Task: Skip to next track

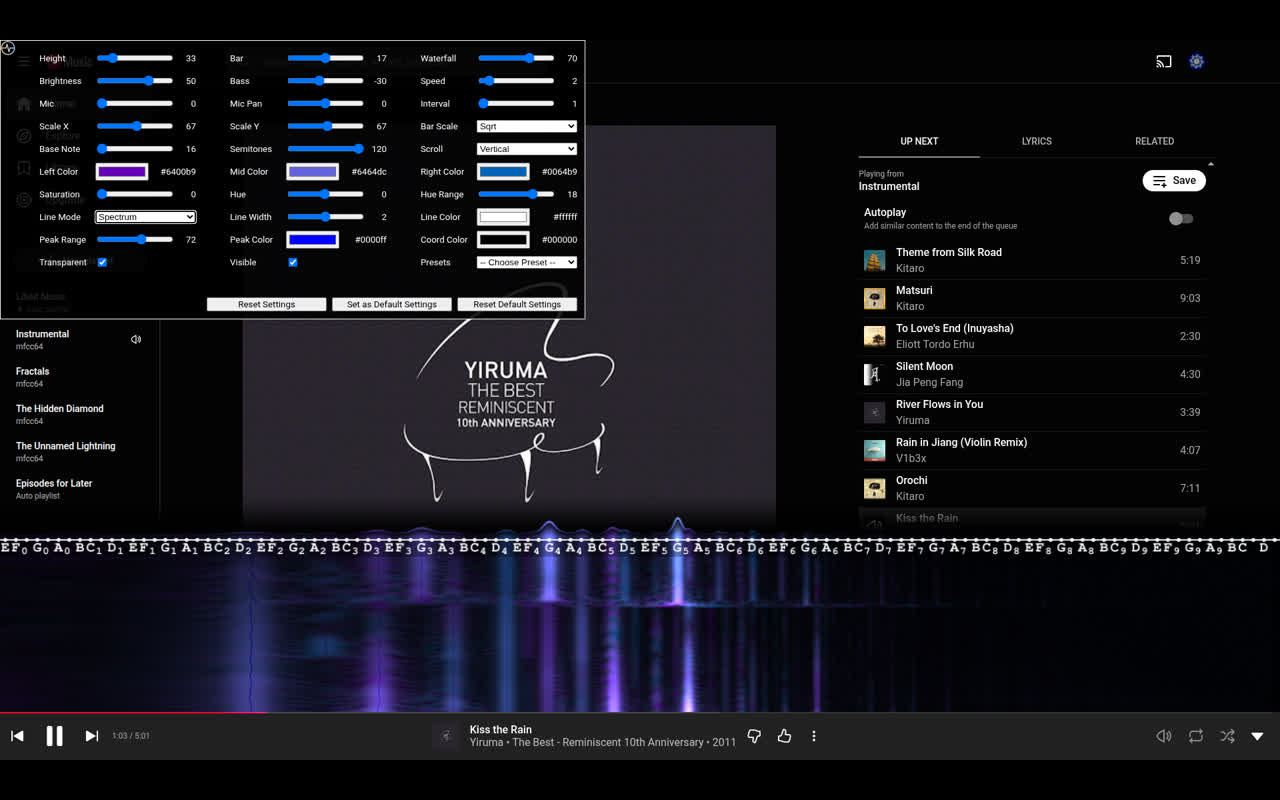Action: [x=92, y=736]
